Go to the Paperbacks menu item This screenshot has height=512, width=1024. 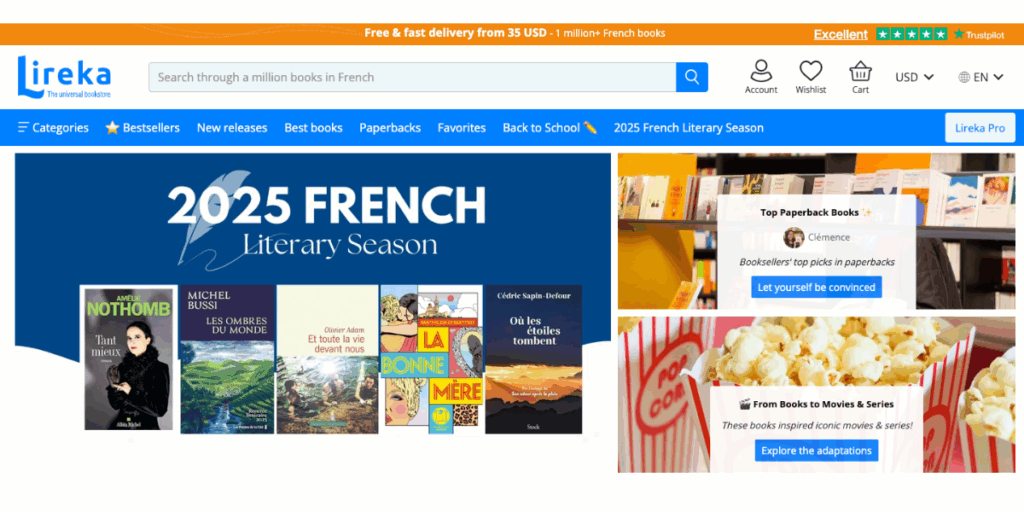(x=390, y=128)
